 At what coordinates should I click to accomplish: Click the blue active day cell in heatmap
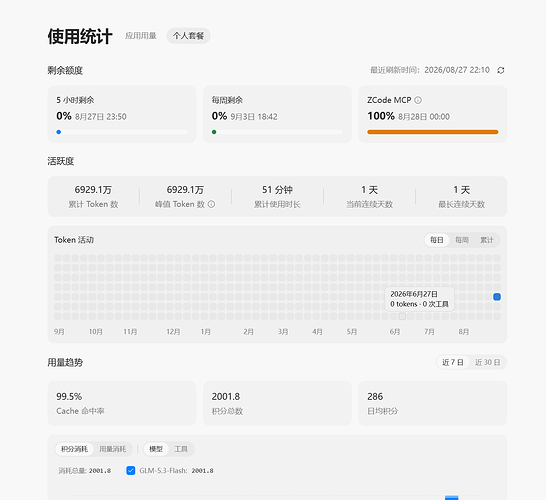tap(497, 297)
